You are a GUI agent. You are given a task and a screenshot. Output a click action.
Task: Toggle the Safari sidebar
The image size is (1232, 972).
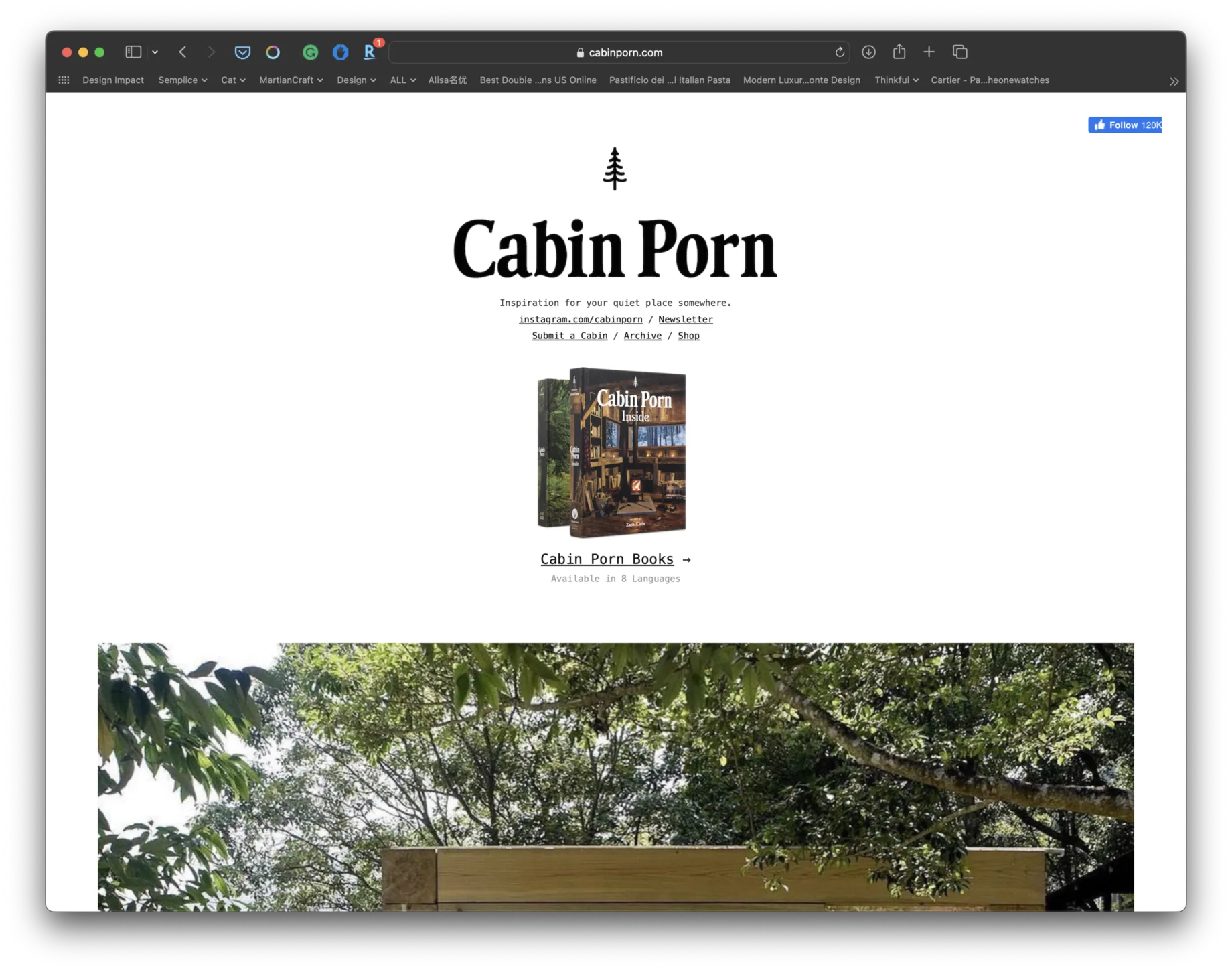(x=133, y=52)
